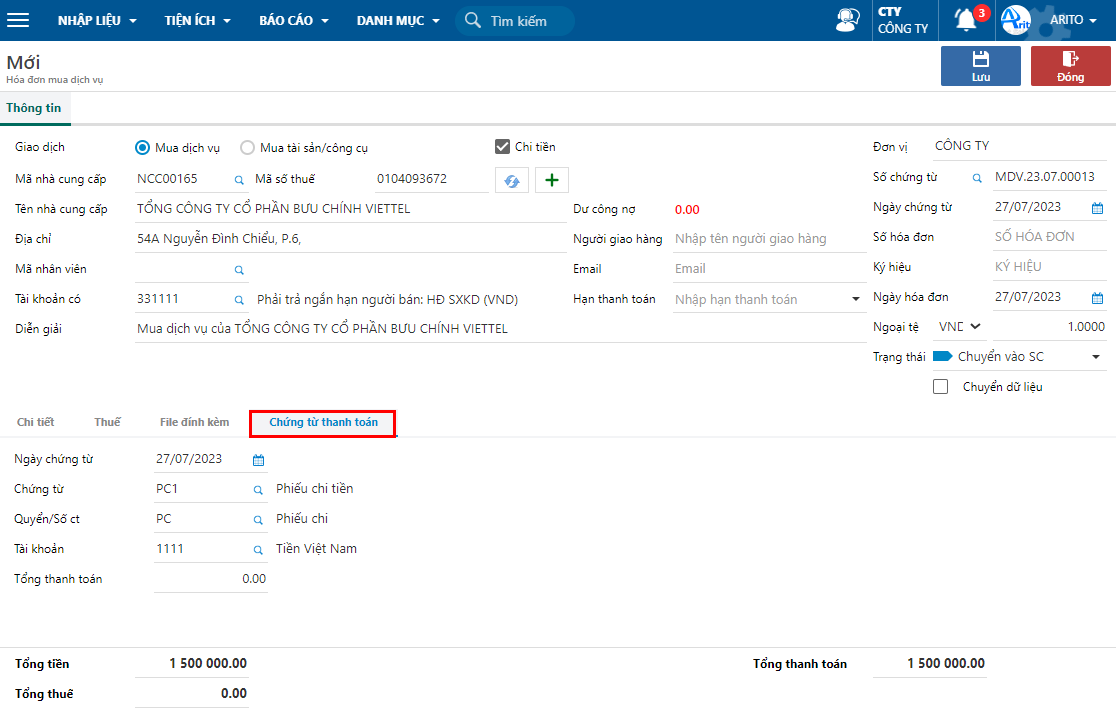Screen dimensions: 1116x708
Task: Enable the Chuyển dữ liệu checkbox
Action: click(x=940, y=387)
